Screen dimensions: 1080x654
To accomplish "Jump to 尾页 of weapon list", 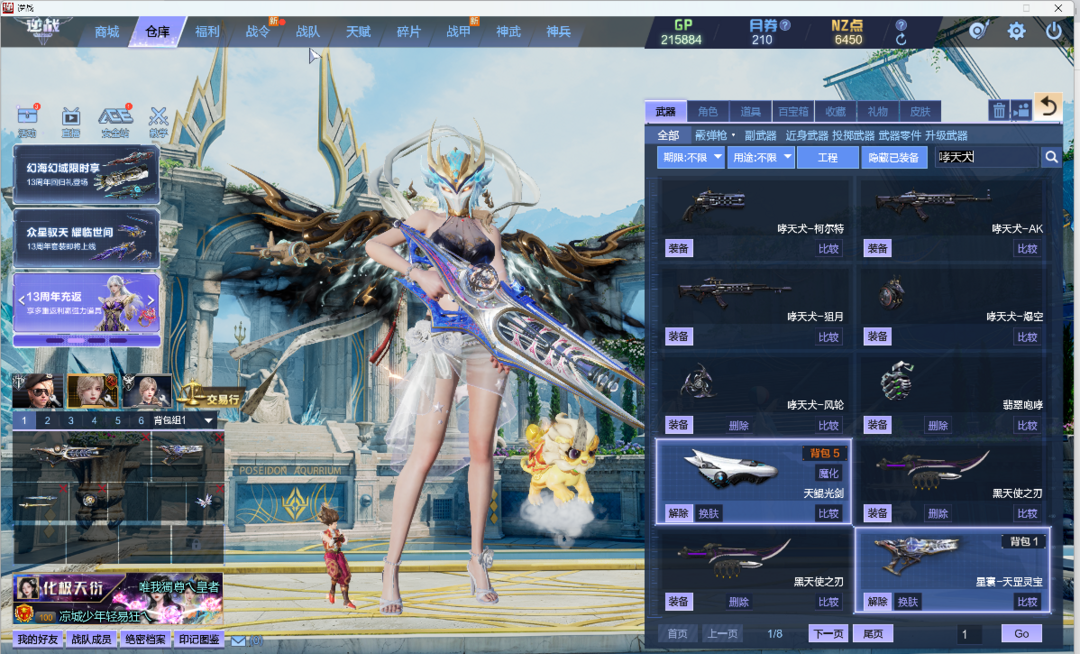I will (x=873, y=634).
